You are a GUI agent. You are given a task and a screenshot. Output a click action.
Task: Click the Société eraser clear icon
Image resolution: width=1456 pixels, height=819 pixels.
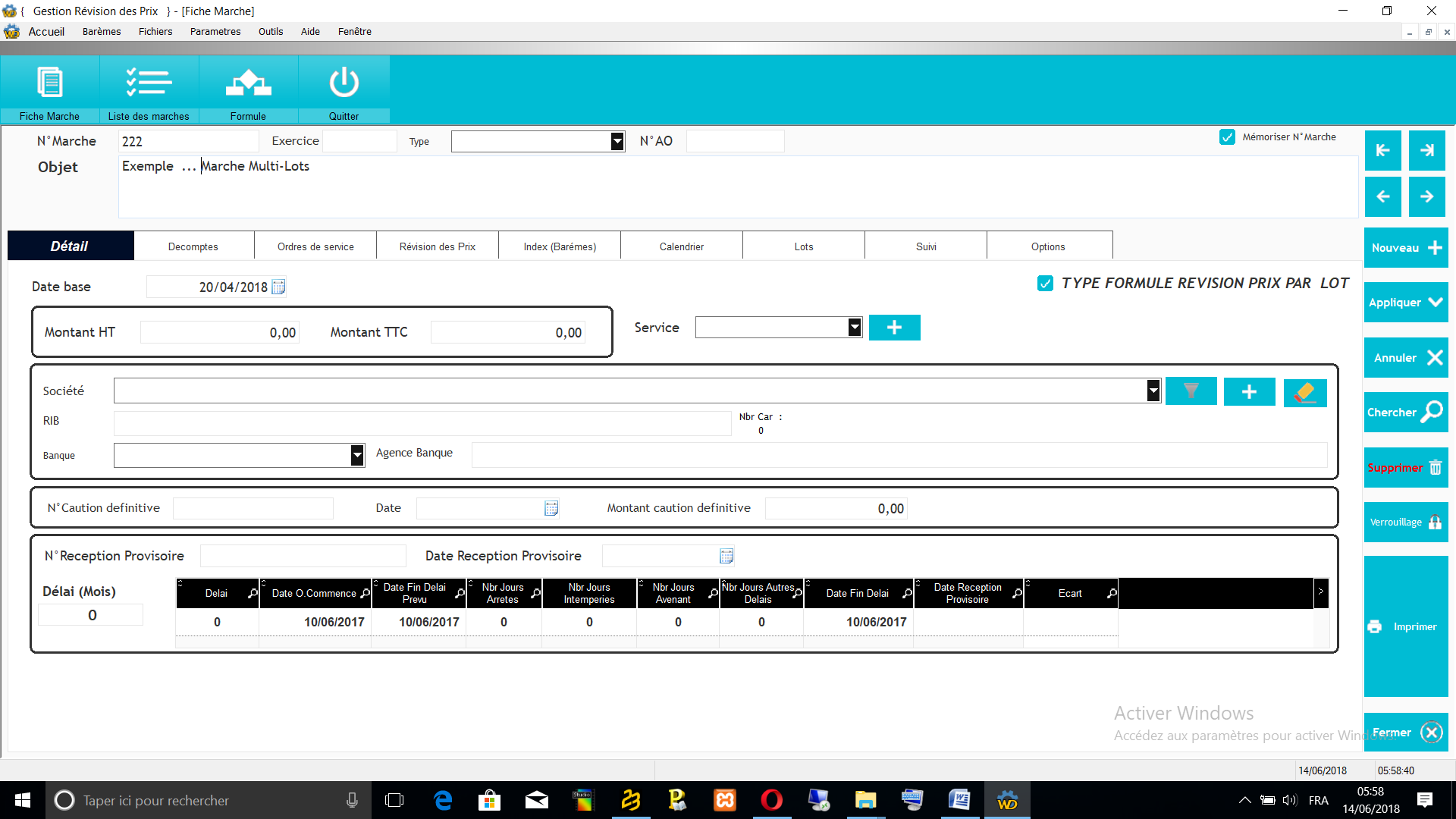1304,392
